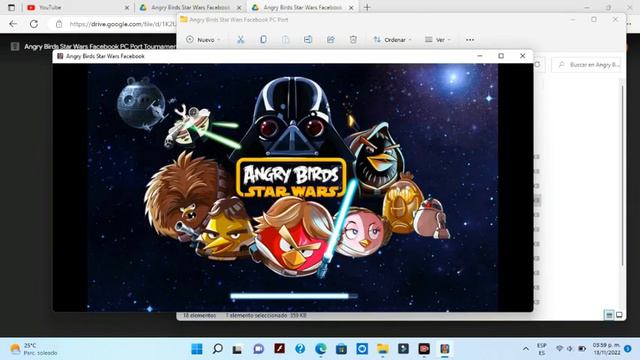The image size is (640, 360).
Task: Open the blue circle app on the taskbar
Action: tap(362, 349)
